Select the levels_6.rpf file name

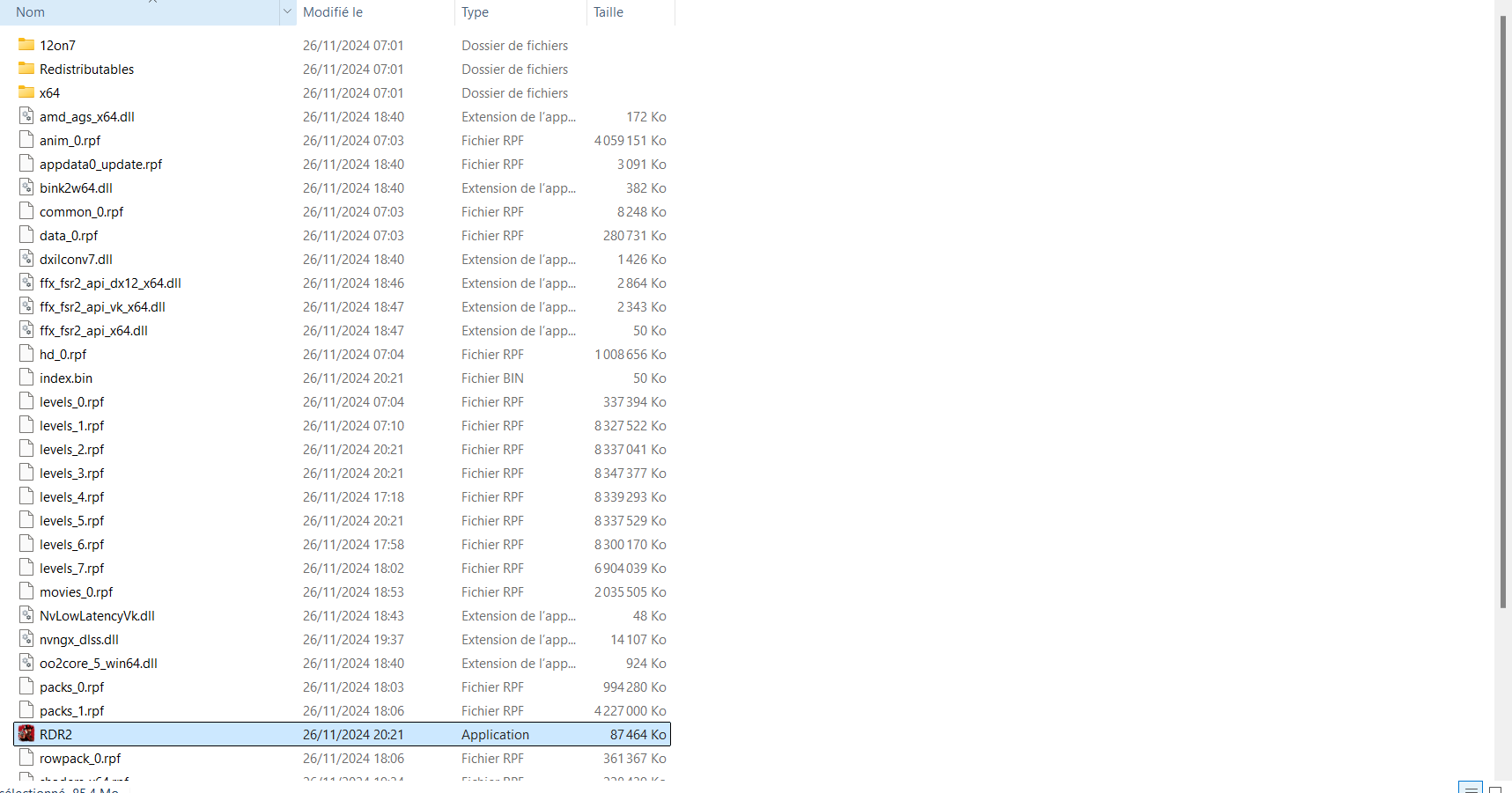[x=71, y=544]
